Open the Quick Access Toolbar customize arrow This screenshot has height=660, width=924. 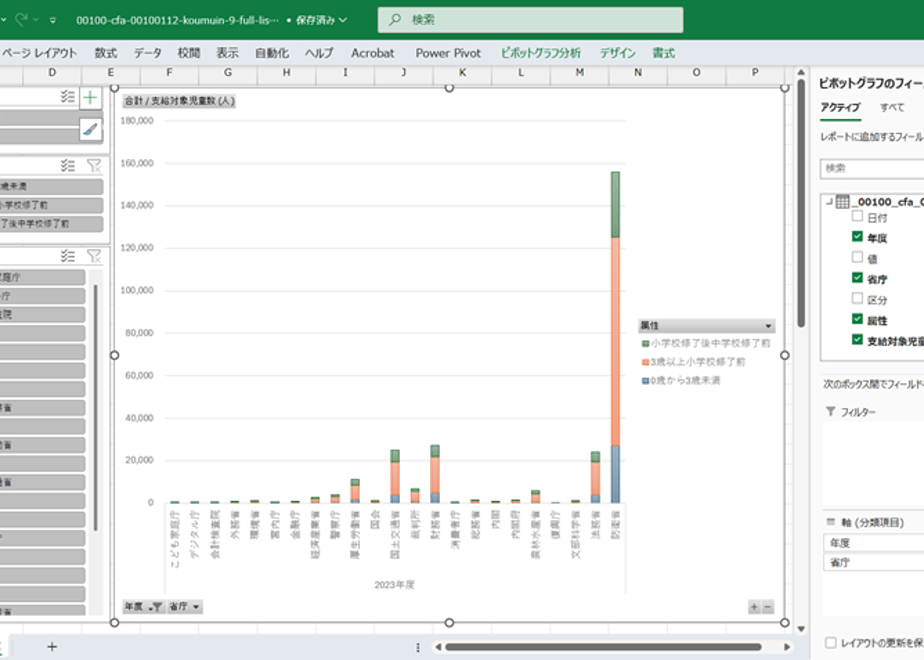(x=52, y=20)
